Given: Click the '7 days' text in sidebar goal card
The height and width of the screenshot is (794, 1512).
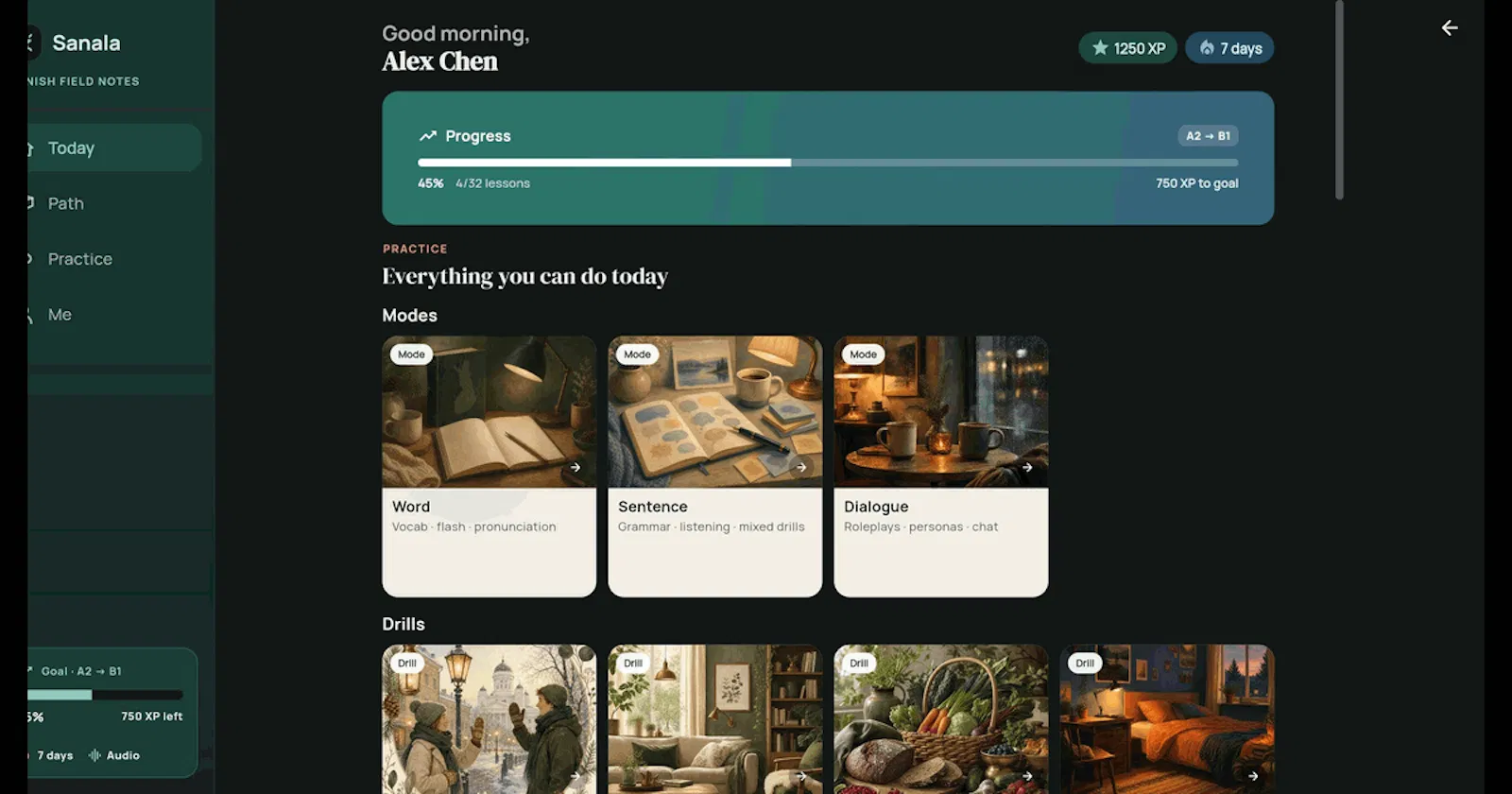Looking at the screenshot, I should point(55,755).
